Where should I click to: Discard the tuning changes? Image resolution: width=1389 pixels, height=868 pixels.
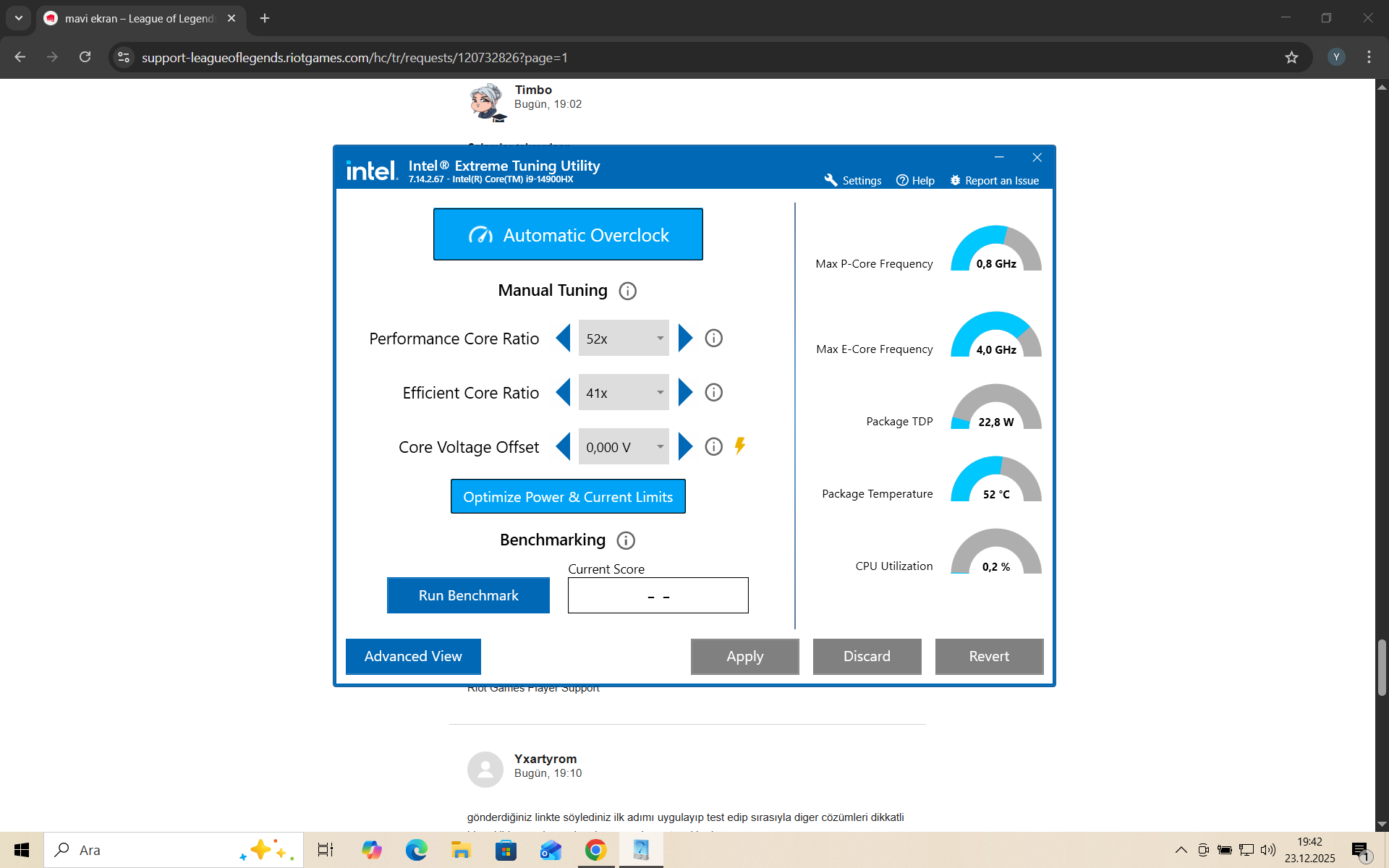867,657
